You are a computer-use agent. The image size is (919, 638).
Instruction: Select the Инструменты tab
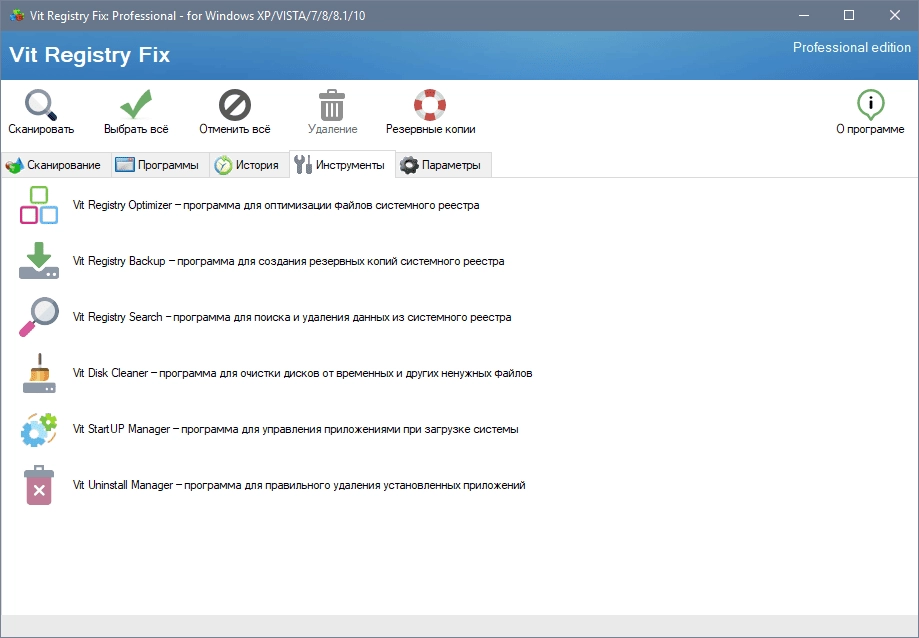(x=341, y=165)
